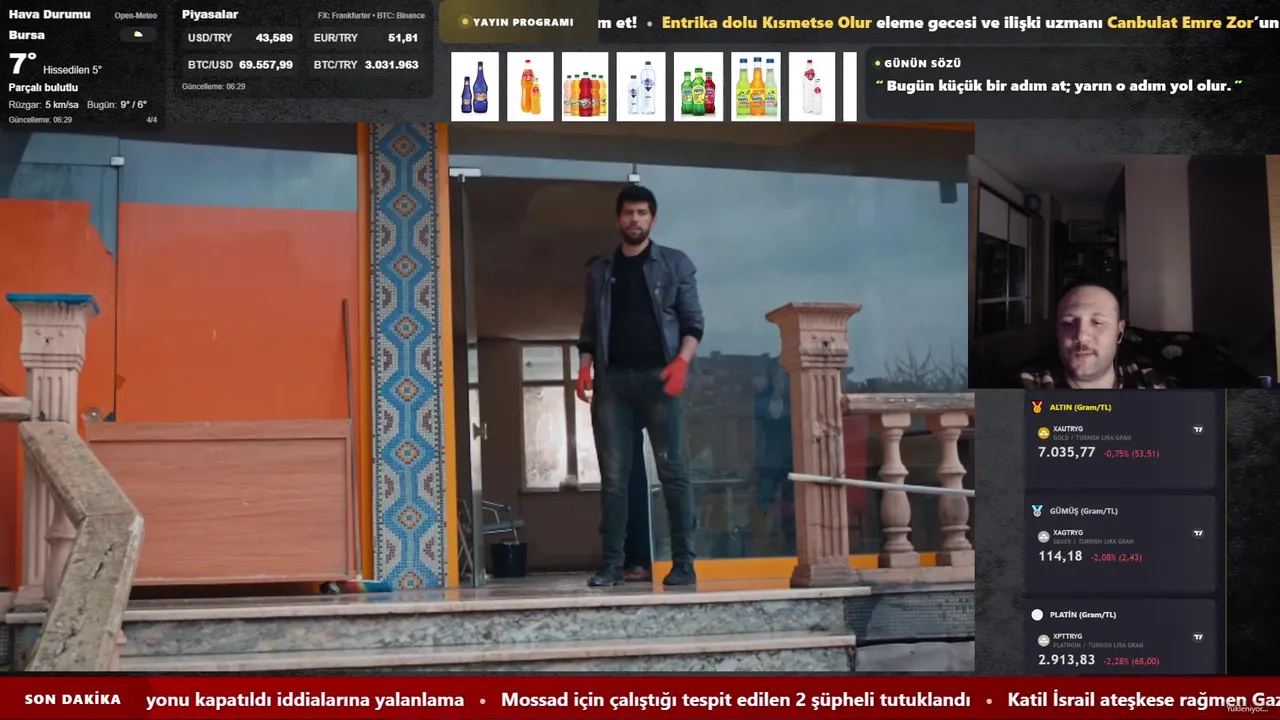1280x720 pixels.
Task: Click the XAUTRYG gold coin icon
Action: (x=1043, y=433)
